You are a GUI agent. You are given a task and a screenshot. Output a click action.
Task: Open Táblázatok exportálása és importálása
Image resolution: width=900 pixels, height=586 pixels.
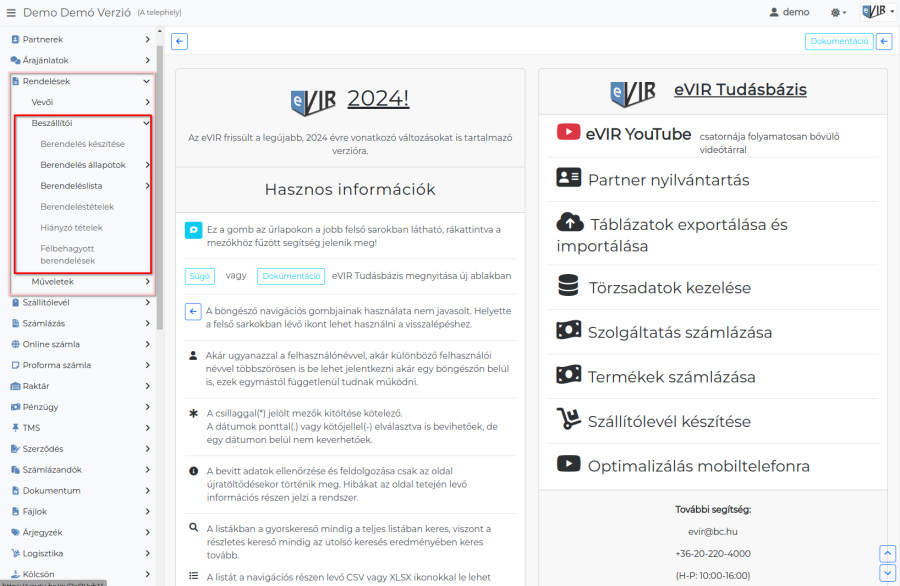click(x=672, y=234)
